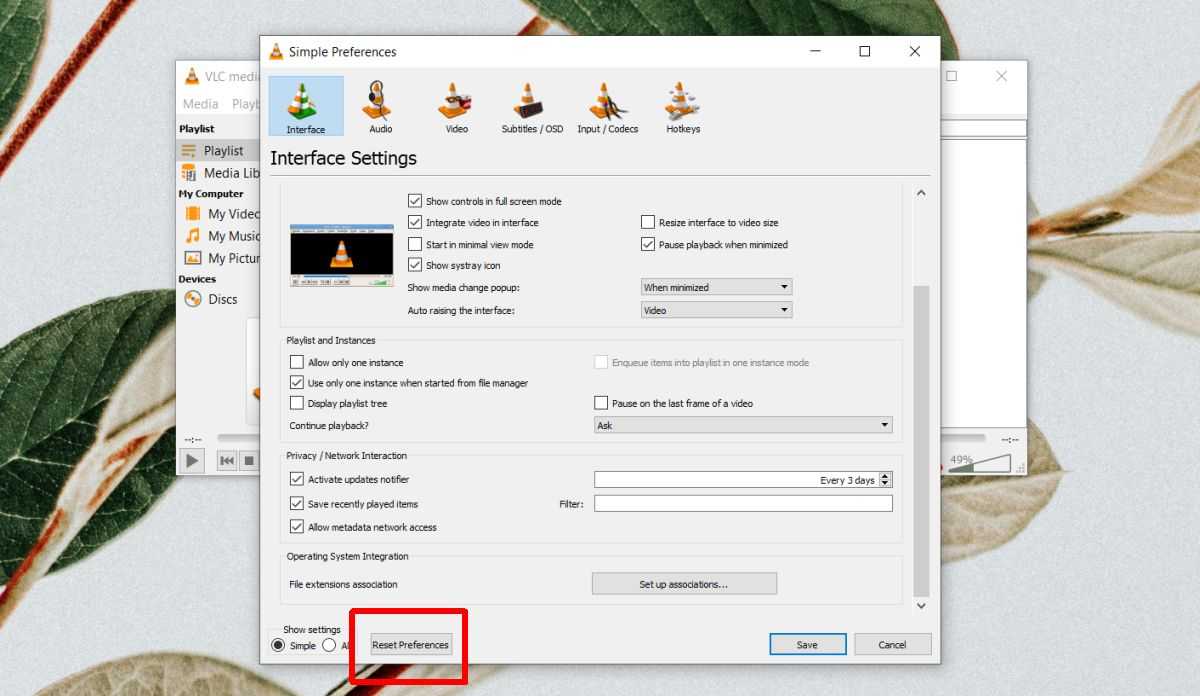Viewport: 1200px width, 696px height.
Task: Open the Show media change popup dropdown
Action: (x=716, y=287)
